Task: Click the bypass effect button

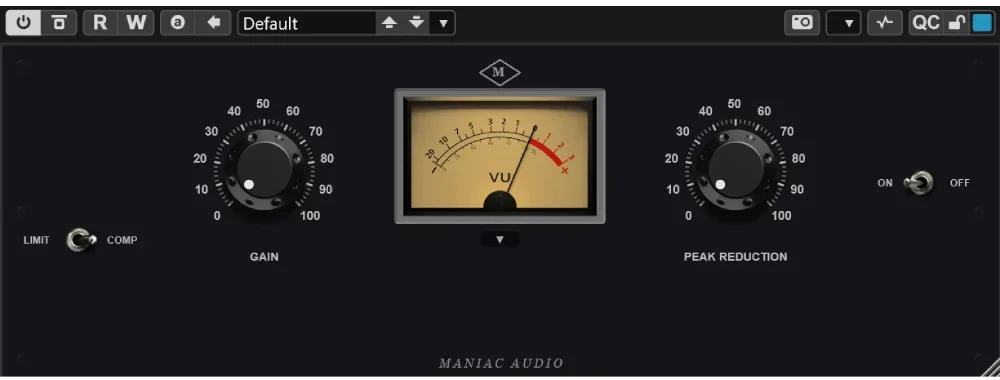Action: 59,23
